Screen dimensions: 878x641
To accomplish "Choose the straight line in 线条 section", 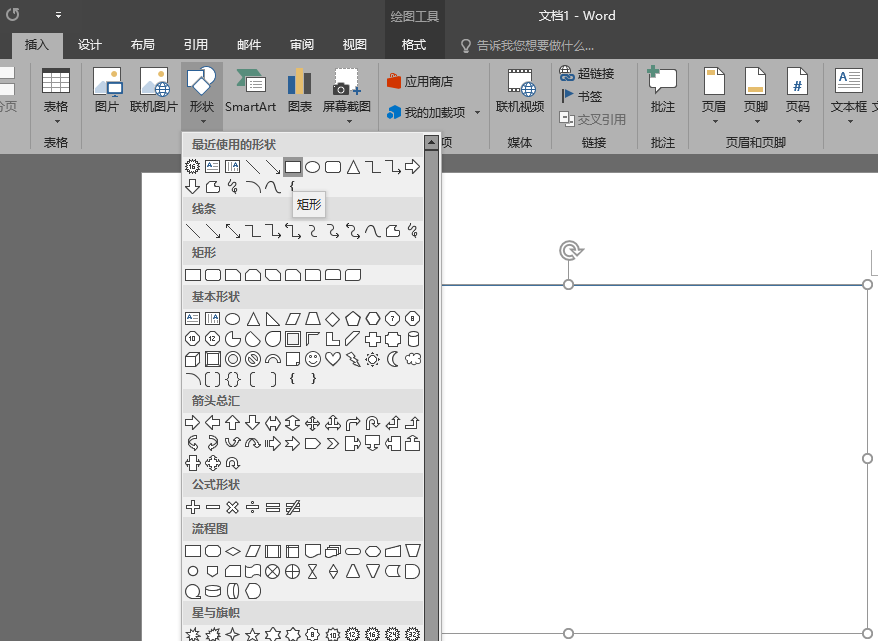I will [193, 231].
